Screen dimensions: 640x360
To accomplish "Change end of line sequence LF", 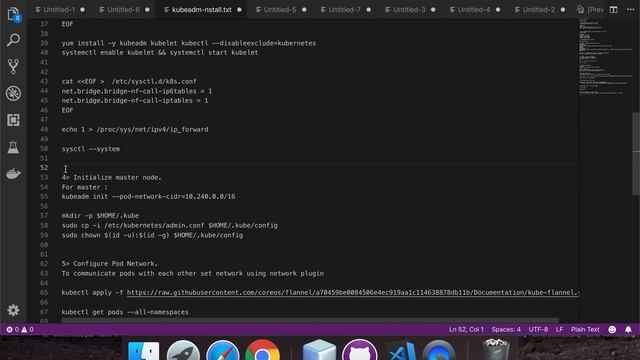I will coord(559,329).
